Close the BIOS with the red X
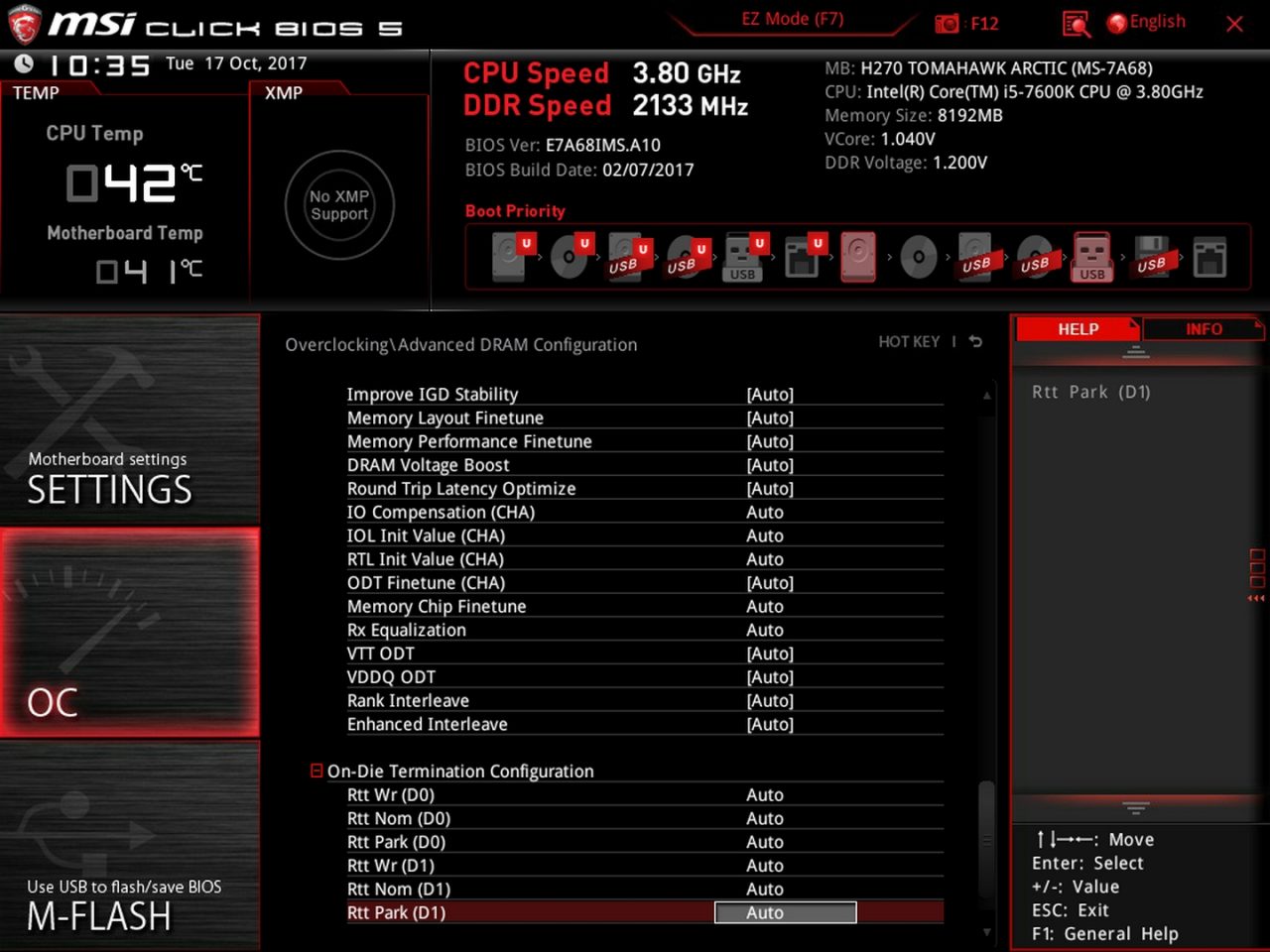The width and height of the screenshot is (1270, 952). pos(1234,24)
